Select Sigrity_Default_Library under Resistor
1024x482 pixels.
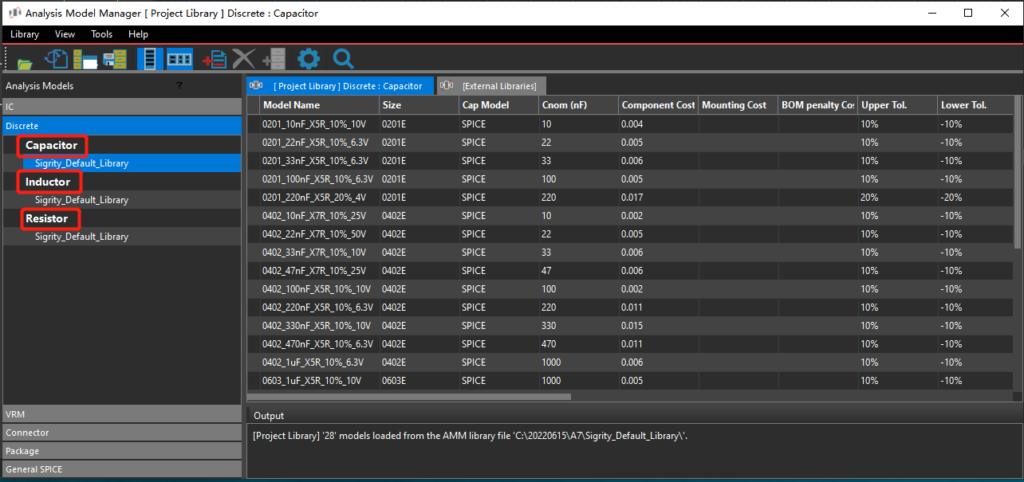[x=81, y=236]
